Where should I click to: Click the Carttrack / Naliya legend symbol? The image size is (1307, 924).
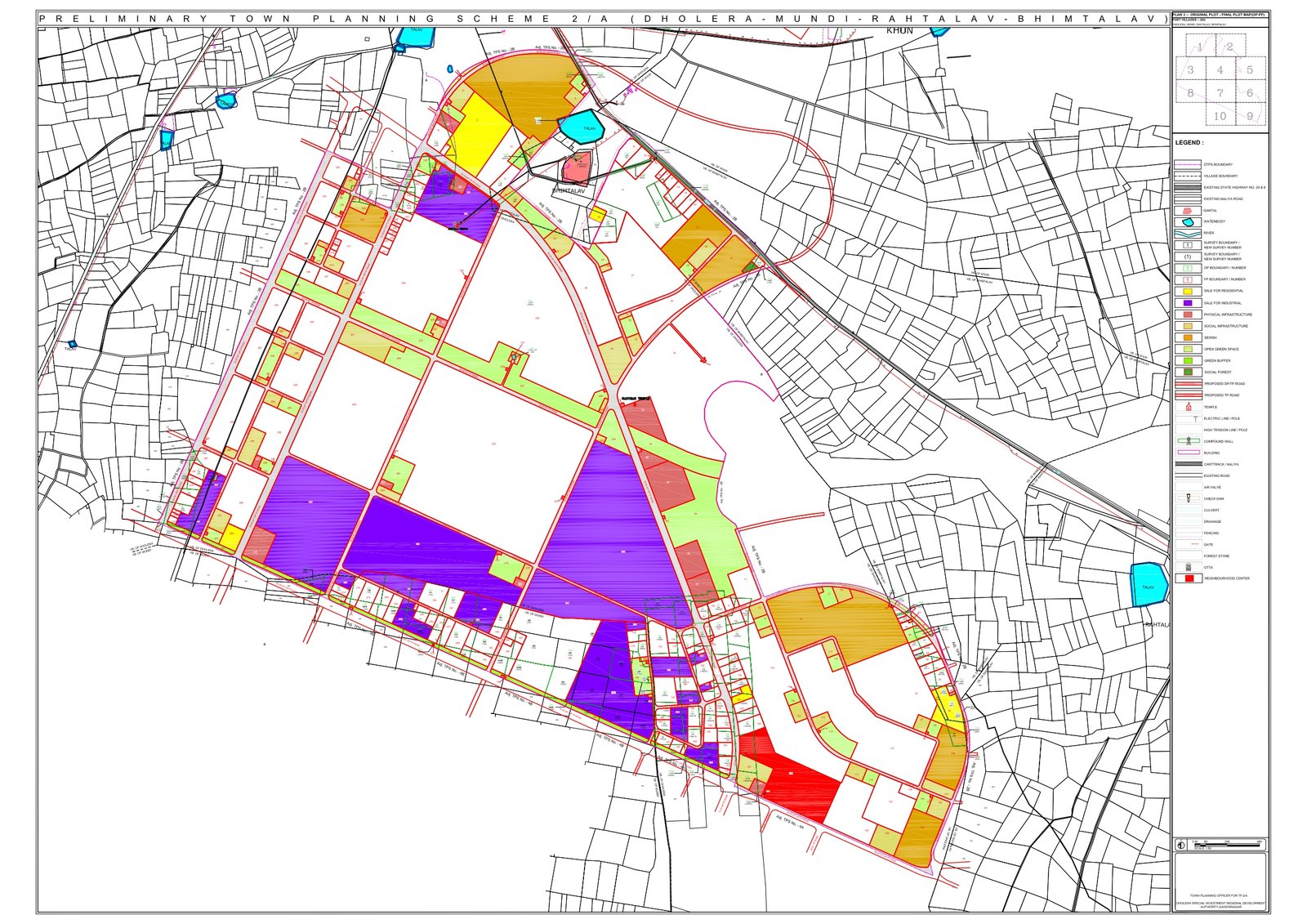[x=1188, y=464]
